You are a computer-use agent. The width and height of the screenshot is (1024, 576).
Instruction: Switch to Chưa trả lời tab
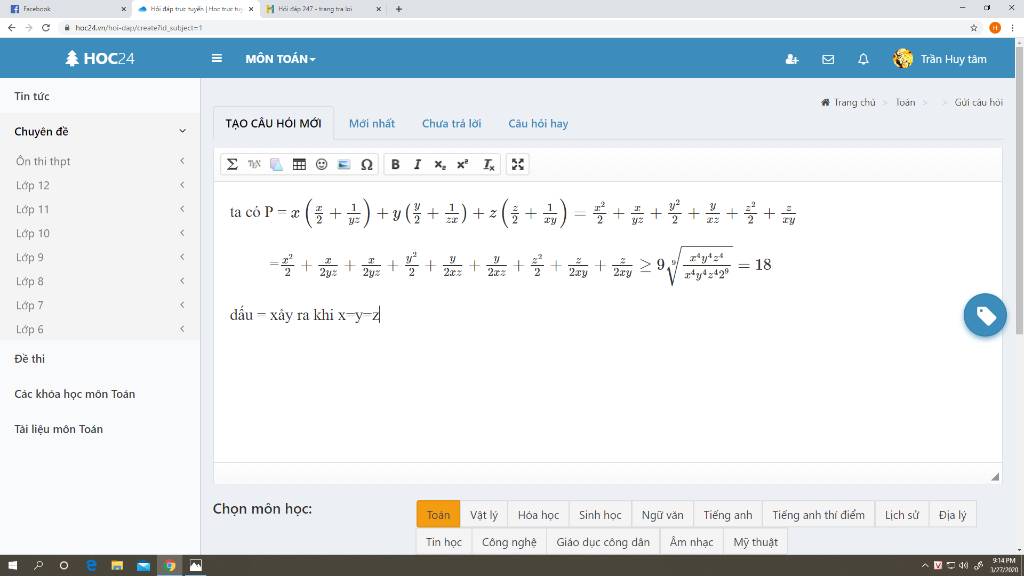(451, 123)
